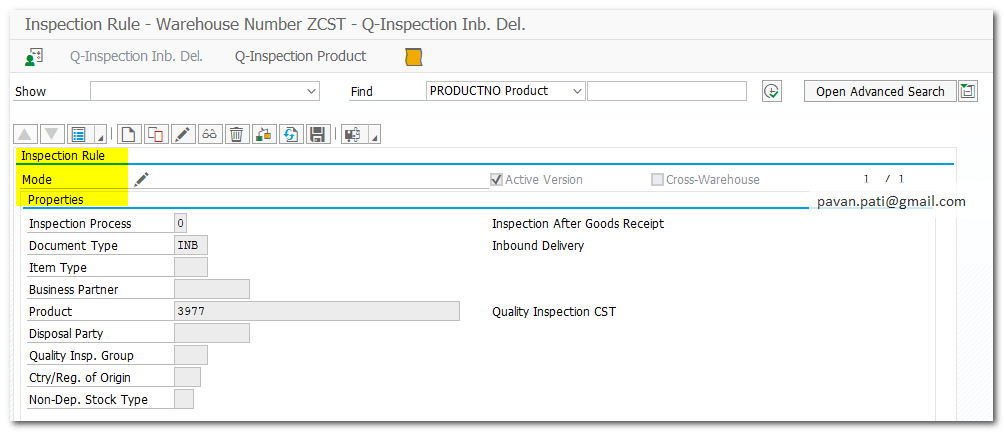
Task: Switch to change mode with pencil icon
Action: click(182, 134)
